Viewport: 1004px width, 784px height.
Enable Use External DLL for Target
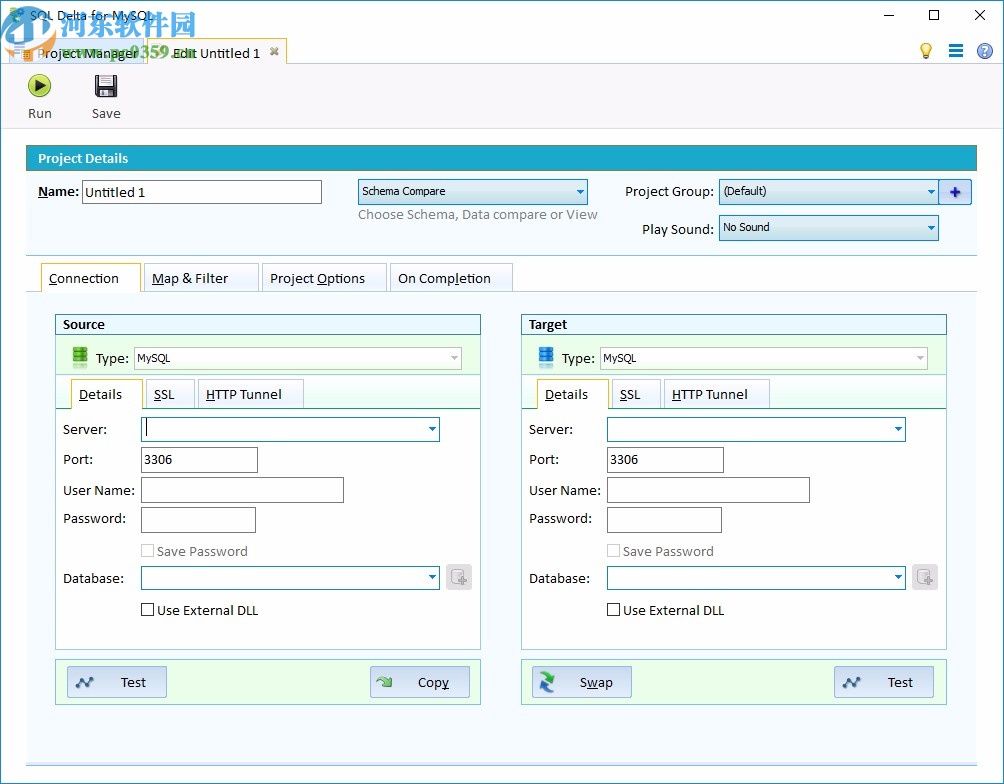pos(613,609)
